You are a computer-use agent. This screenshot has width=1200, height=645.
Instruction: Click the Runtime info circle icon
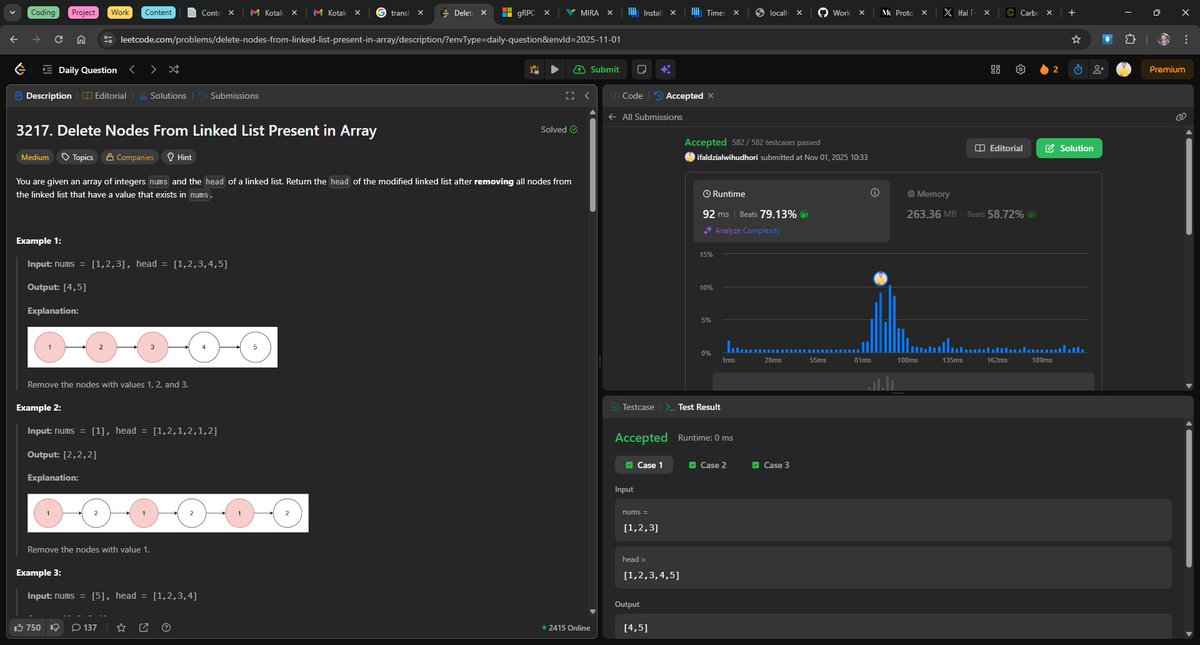click(874, 193)
